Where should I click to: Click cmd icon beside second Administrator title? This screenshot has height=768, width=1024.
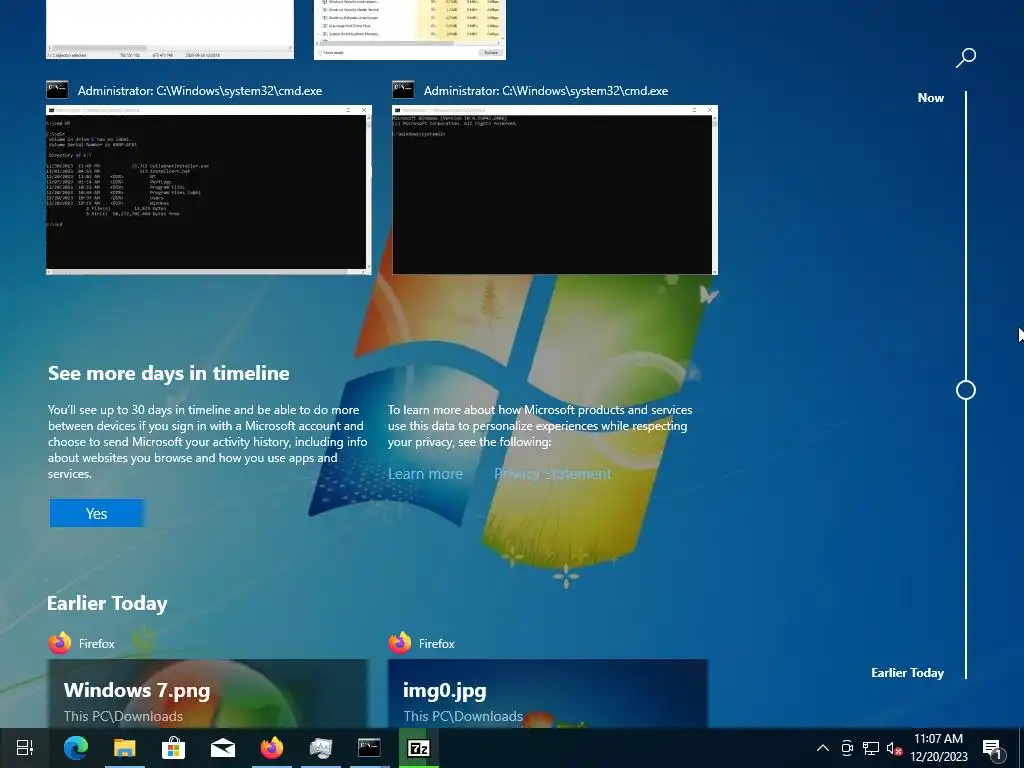pyautogui.click(x=403, y=90)
